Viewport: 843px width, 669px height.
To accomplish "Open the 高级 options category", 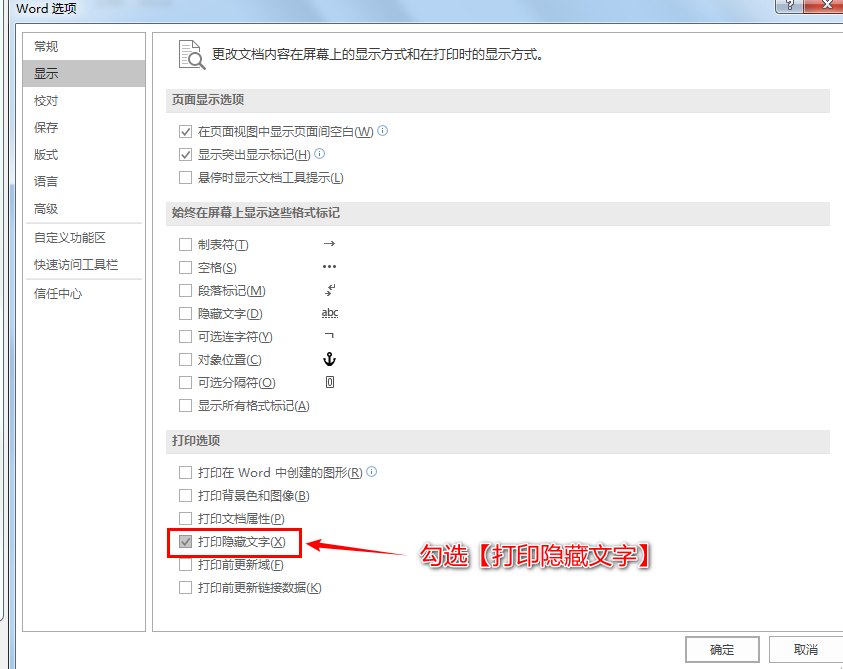I will tap(84, 209).
